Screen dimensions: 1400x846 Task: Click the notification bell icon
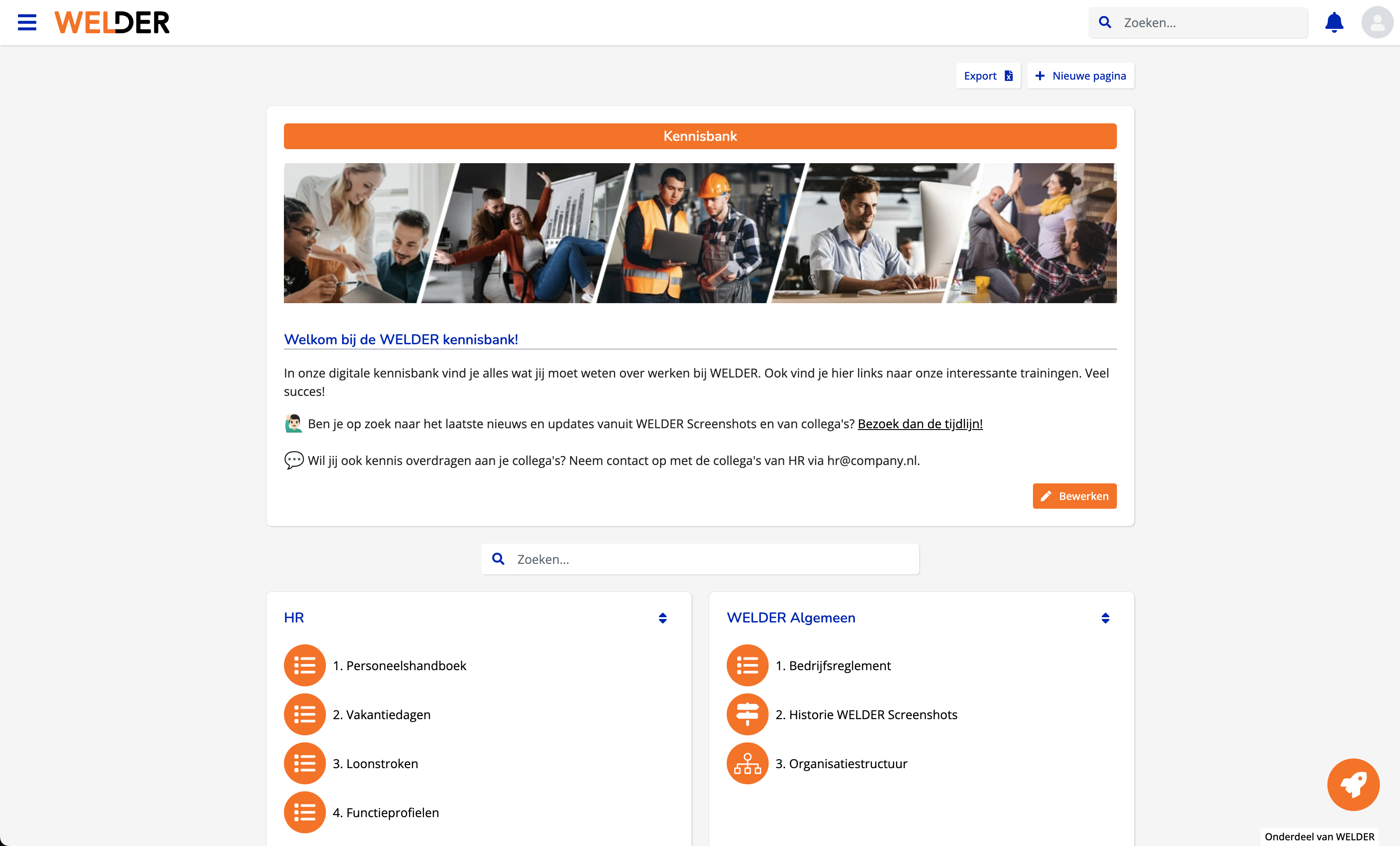1333,23
